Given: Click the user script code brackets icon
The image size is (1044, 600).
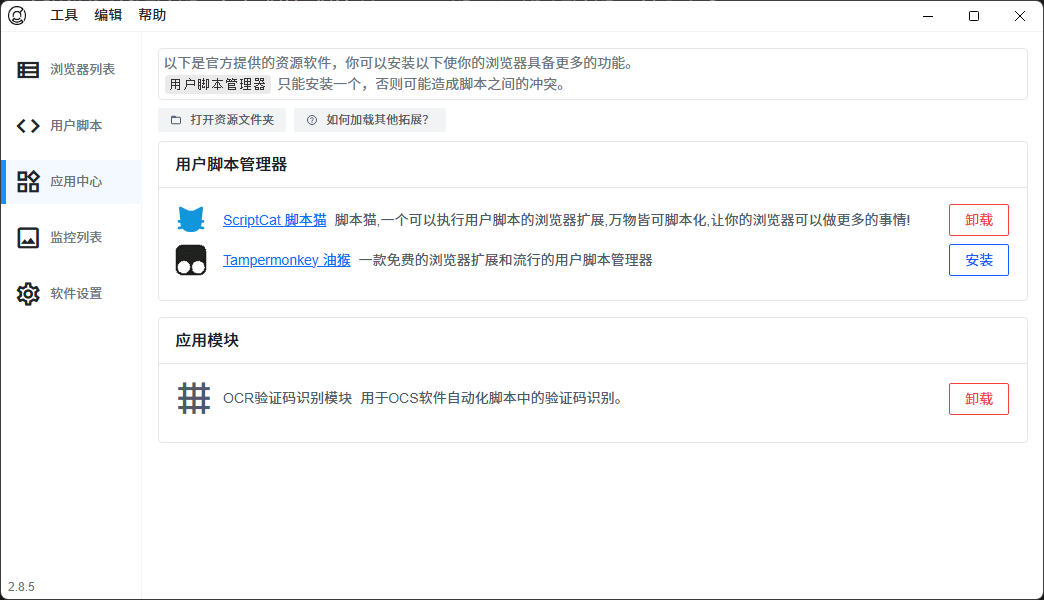Looking at the screenshot, I should point(29,126).
